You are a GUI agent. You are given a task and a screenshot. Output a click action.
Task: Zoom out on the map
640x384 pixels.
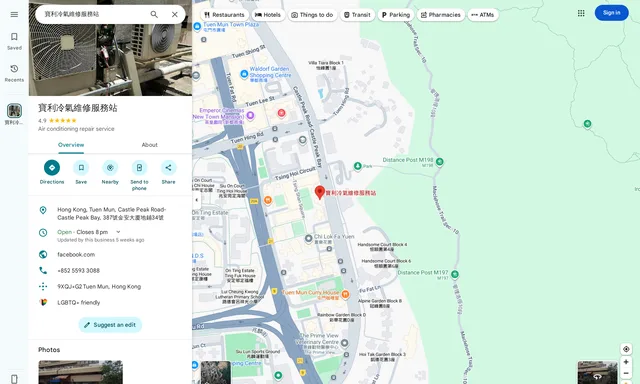(x=626, y=373)
